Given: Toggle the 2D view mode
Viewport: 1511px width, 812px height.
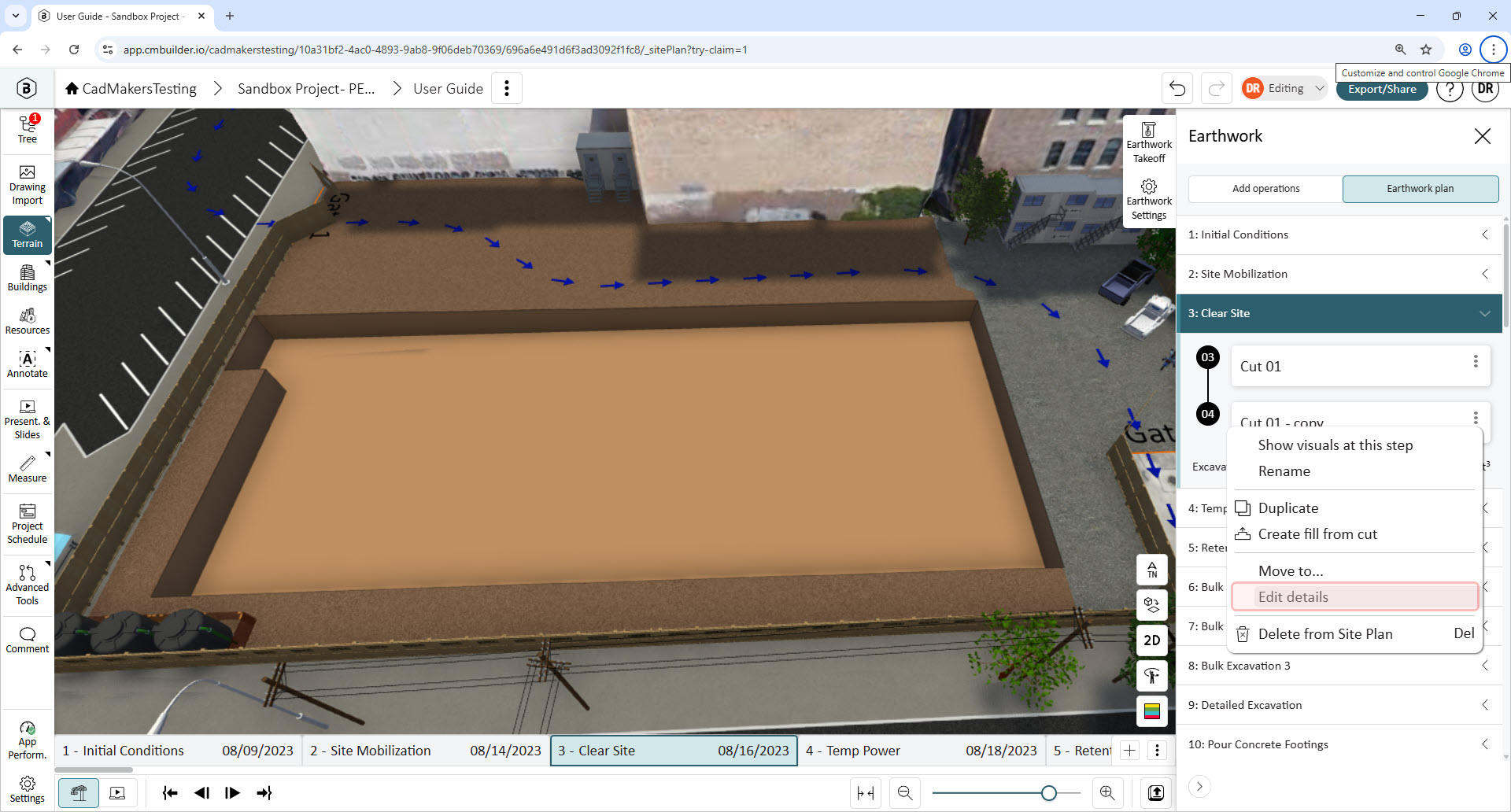Looking at the screenshot, I should click(x=1152, y=640).
